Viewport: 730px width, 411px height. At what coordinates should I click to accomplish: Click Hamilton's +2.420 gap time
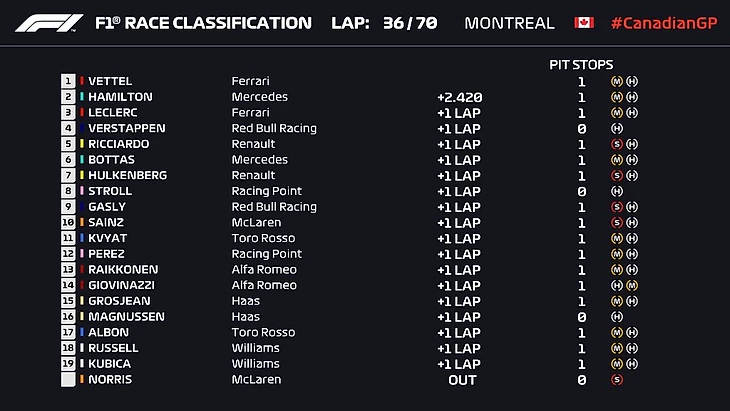pyautogui.click(x=460, y=97)
